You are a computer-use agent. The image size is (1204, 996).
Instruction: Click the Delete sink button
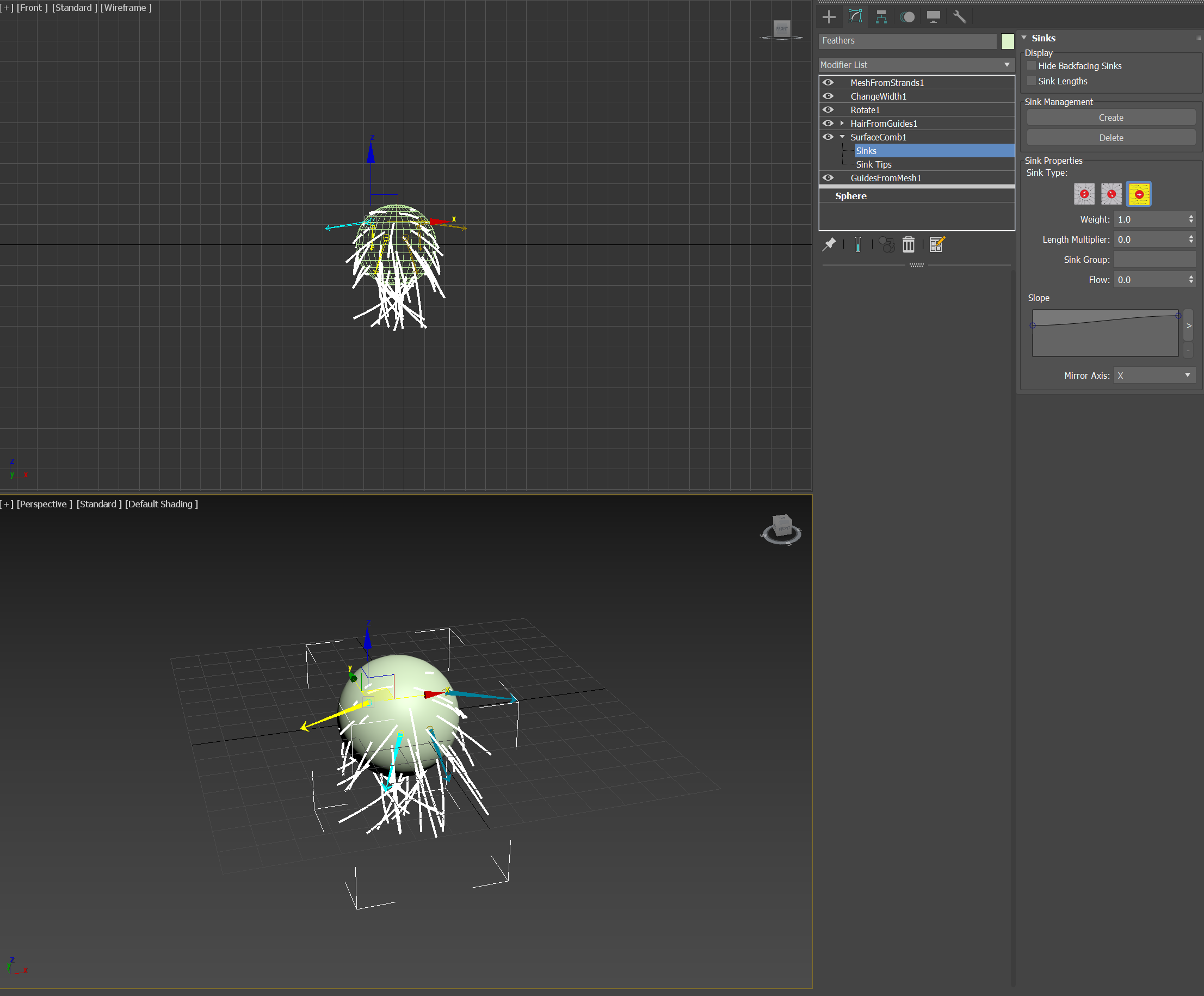[x=1110, y=138]
